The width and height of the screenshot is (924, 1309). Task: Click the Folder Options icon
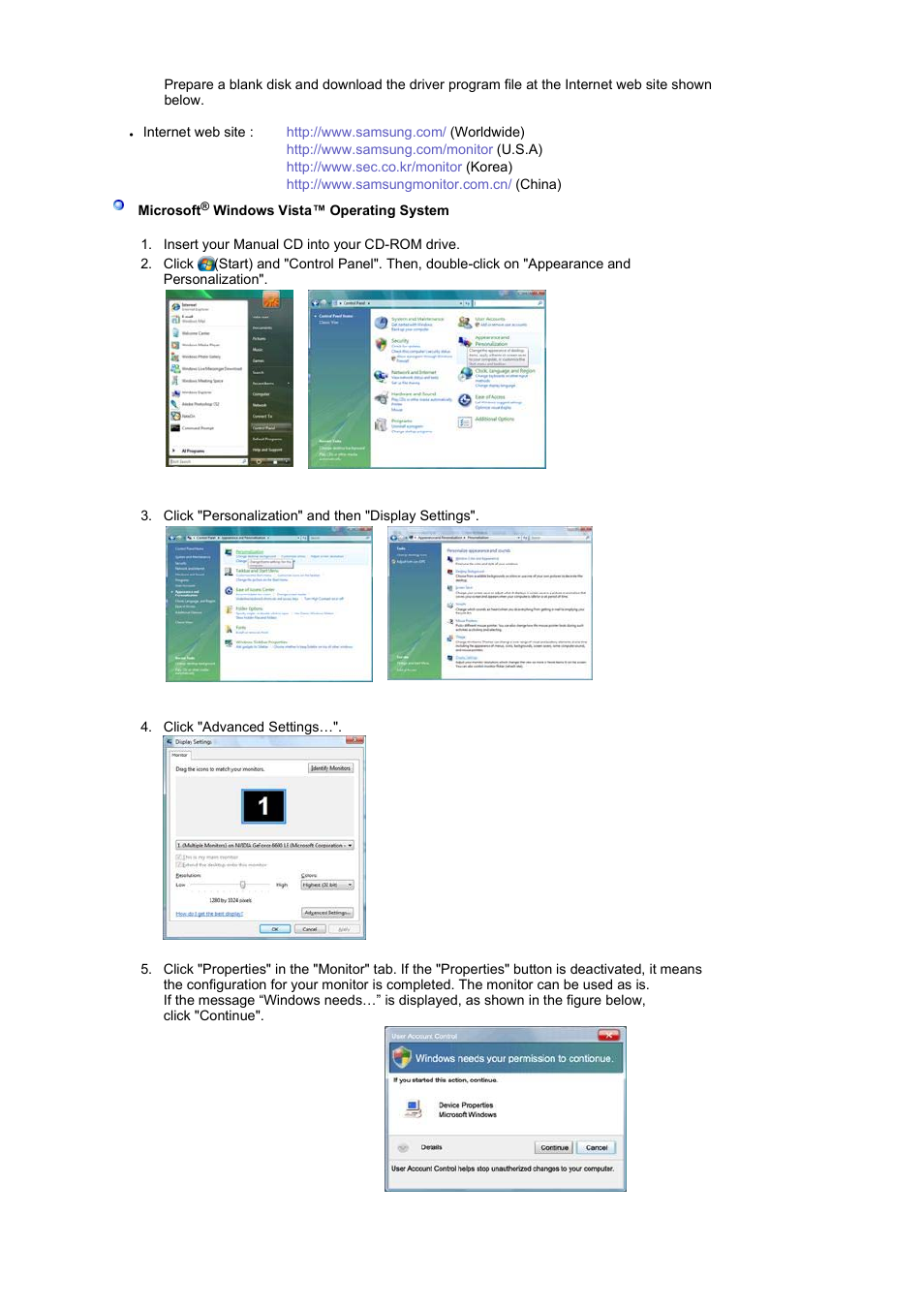click(229, 610)
